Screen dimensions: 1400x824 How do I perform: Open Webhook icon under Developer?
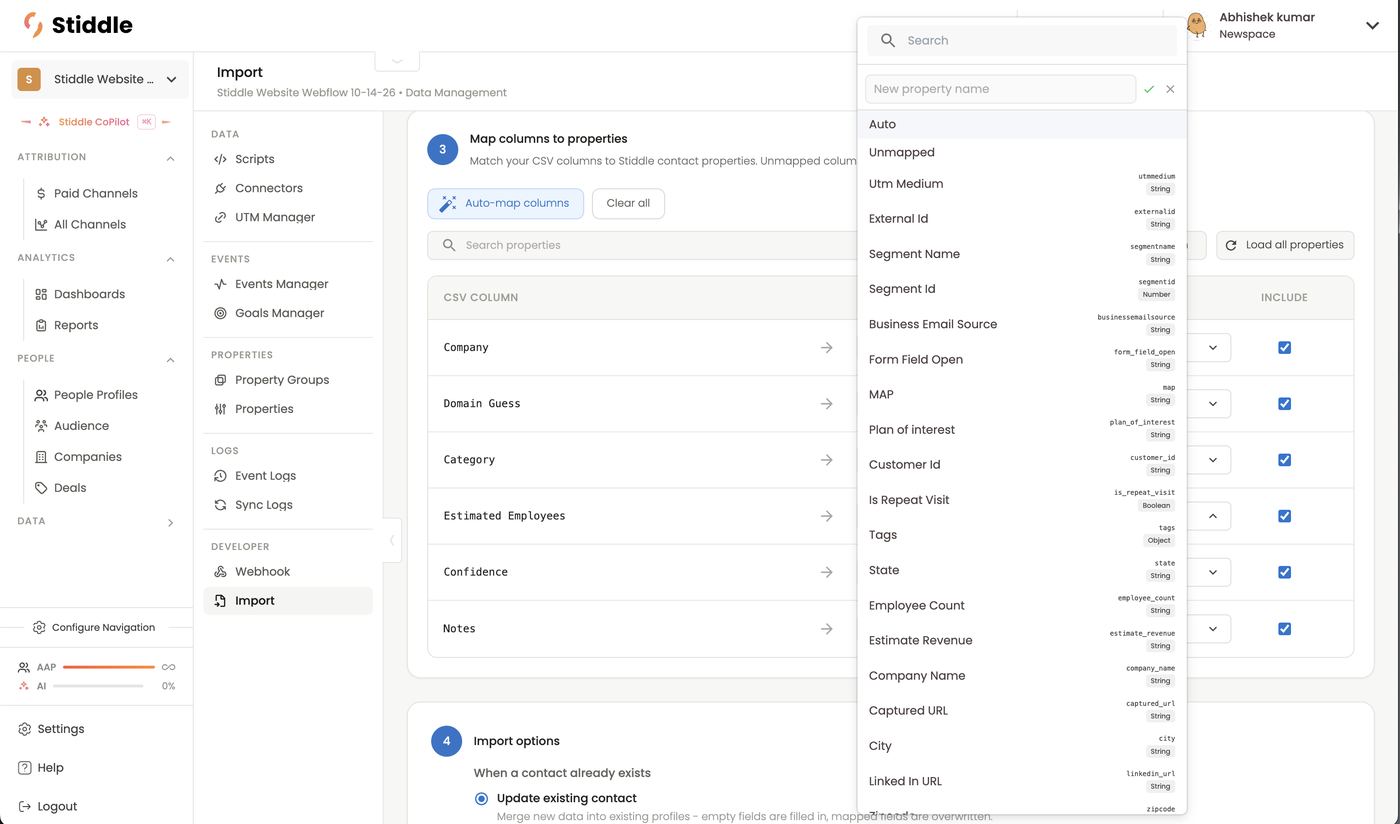point(220,572)
